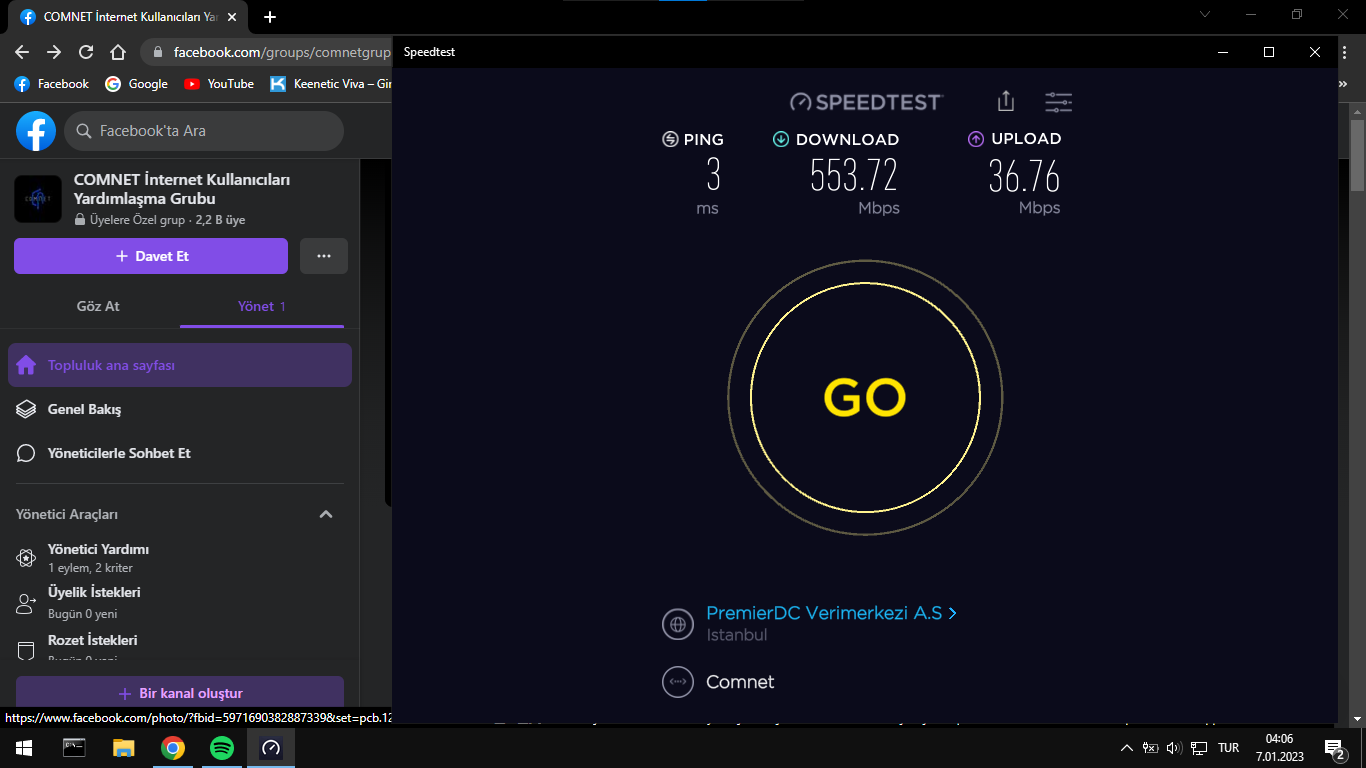Image resolution: width=1366 pixels, height=768 pixels.
Task: Open the Google bookmark
Action: [x=137, y=84]
